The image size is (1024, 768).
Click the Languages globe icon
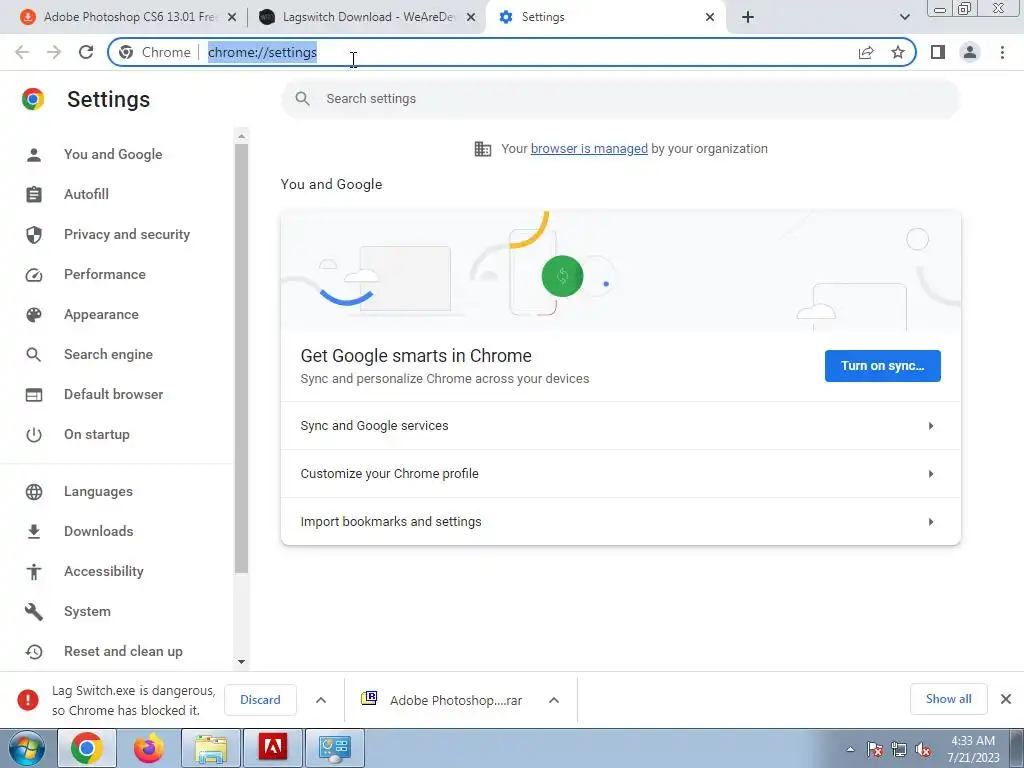click(x=34, y=492)
